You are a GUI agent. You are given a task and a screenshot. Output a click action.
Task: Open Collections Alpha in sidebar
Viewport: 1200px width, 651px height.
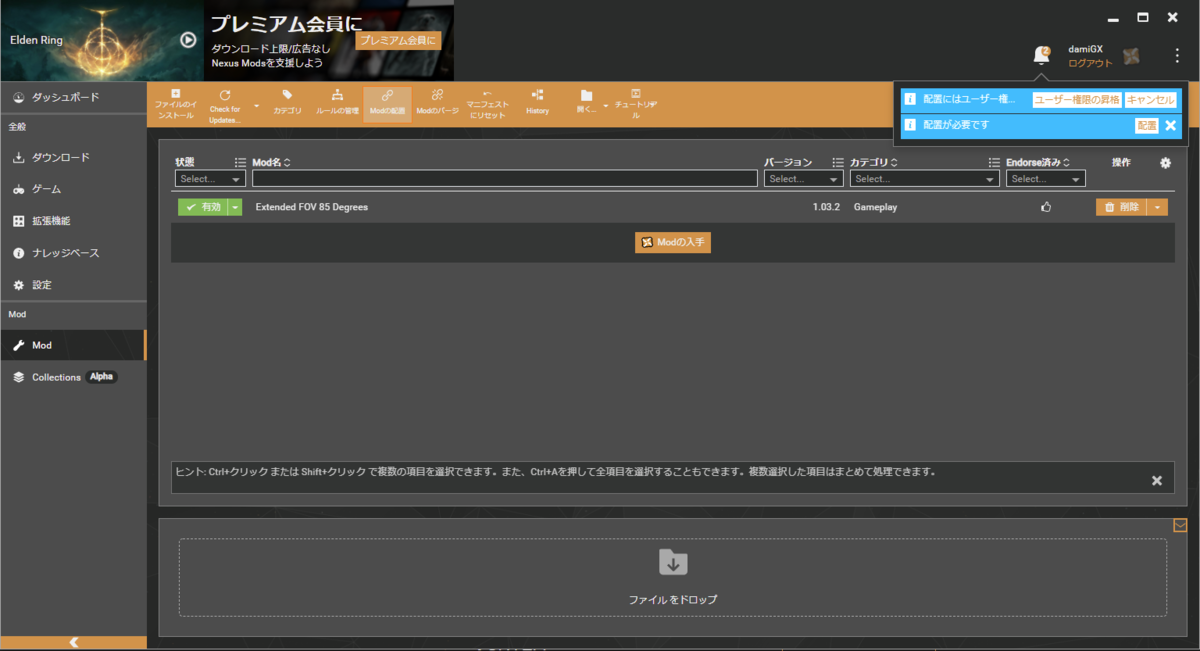pos(73,377)
